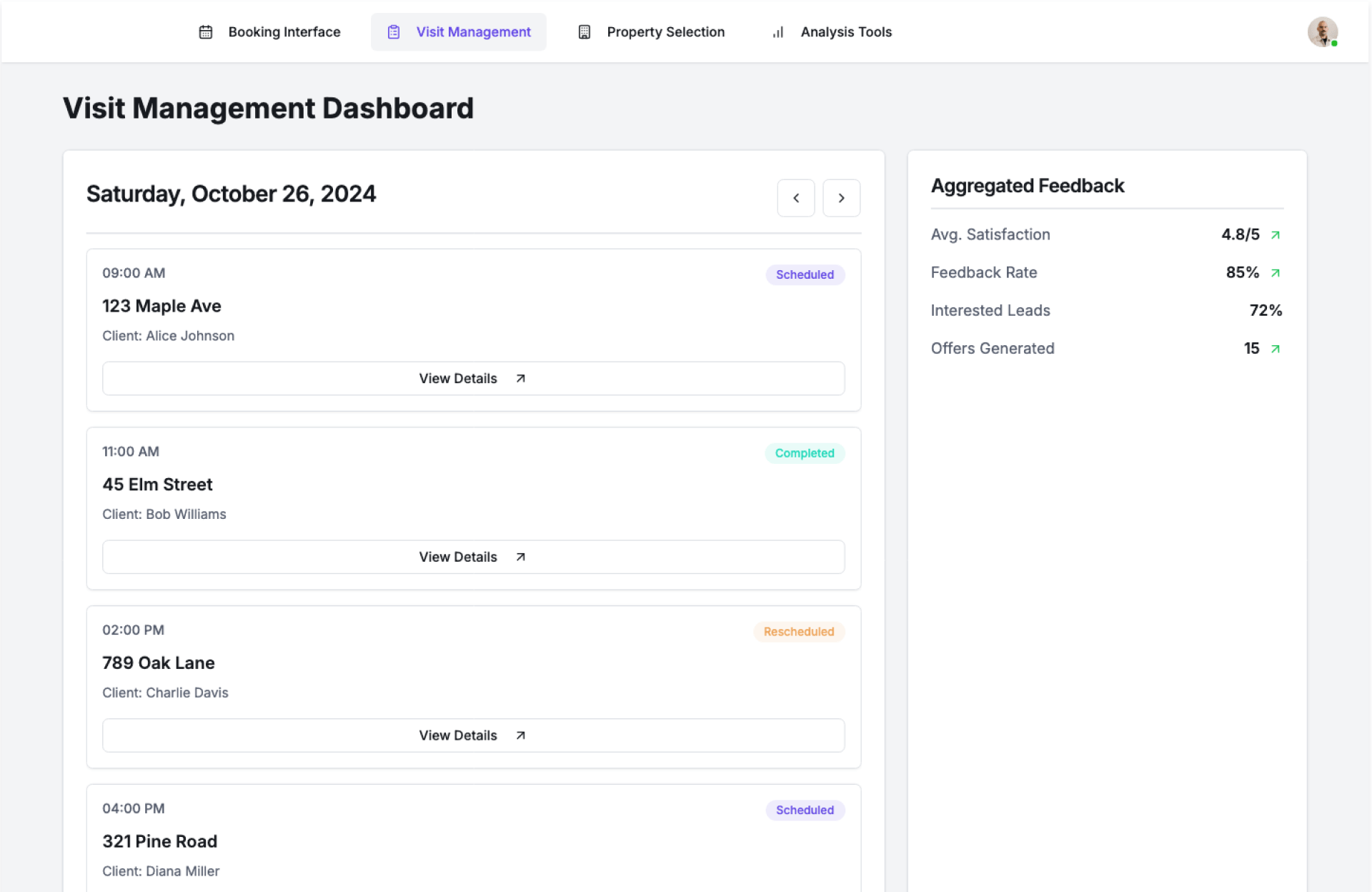Click the trend arrow next to Feedback Rate

pos(1276,273)
